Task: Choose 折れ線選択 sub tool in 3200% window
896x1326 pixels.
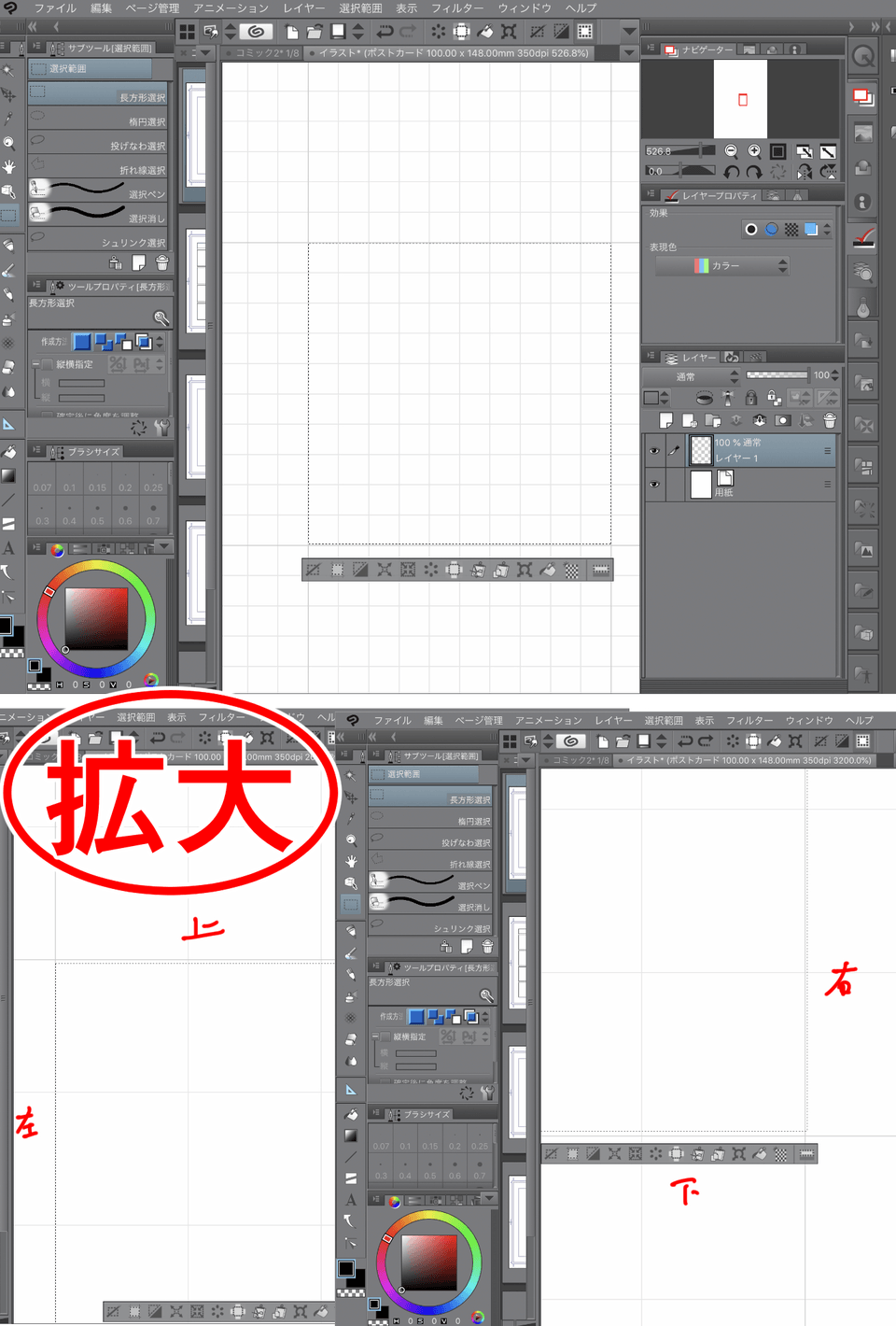Action: pyautogui.click(x=432, y=863)
